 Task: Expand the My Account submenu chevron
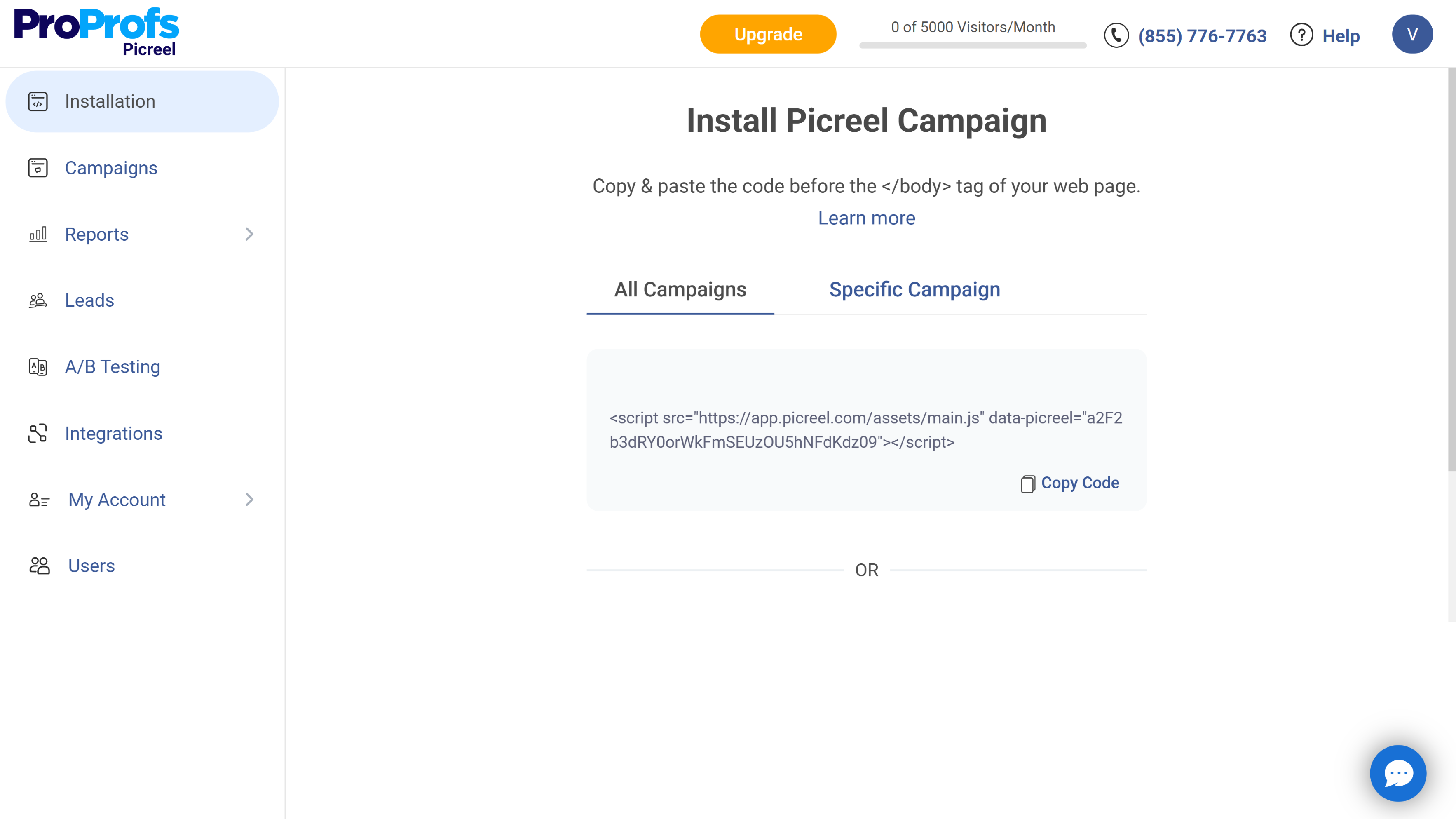point(249,500)
